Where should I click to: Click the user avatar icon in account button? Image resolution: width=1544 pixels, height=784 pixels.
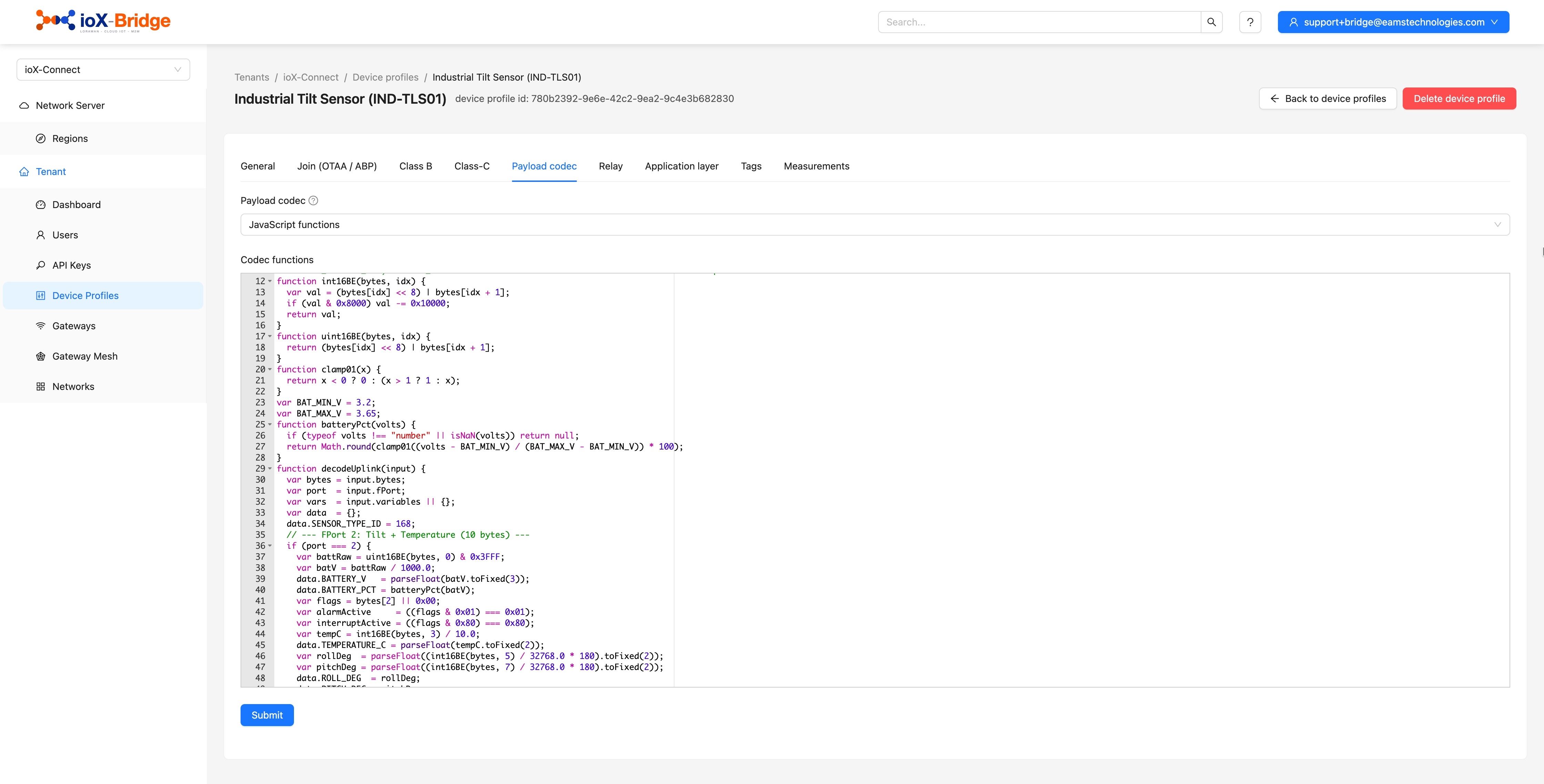(1293, 22)
